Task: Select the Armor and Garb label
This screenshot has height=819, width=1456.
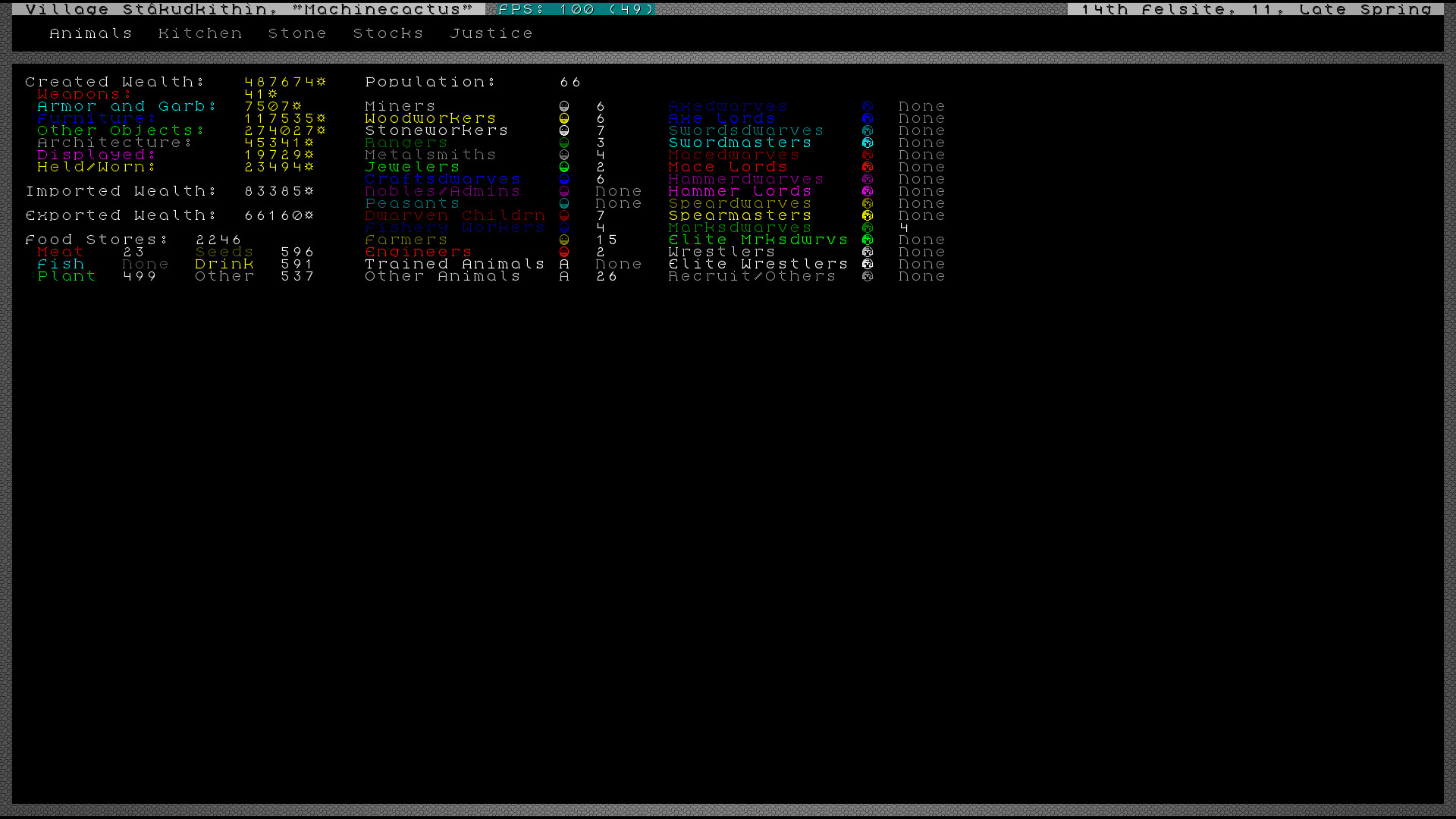Action: click(127, 106)
